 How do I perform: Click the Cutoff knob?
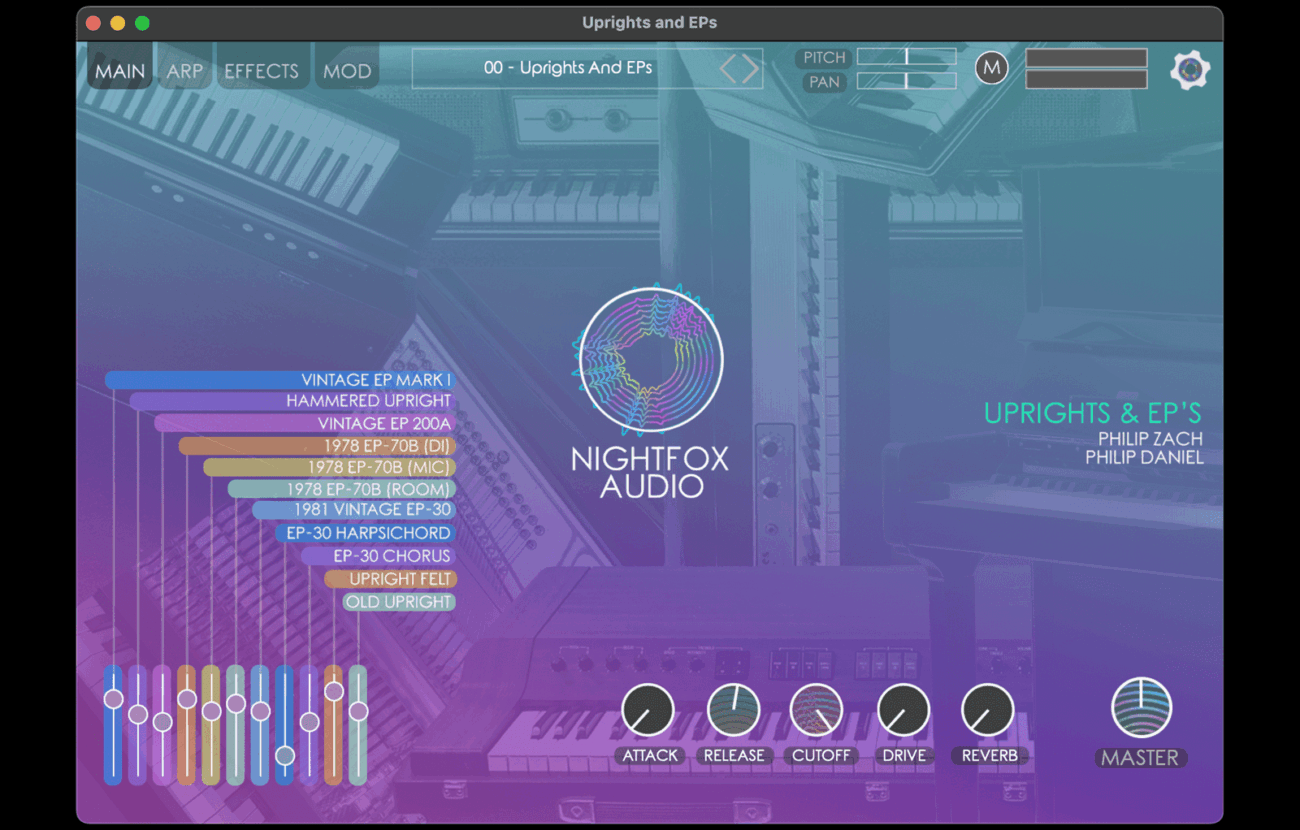pos(817,710)
